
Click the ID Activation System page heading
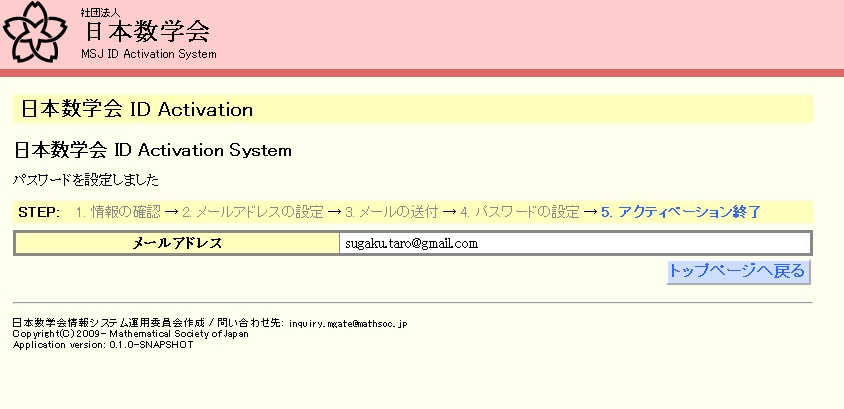click(x=152, y=150)
